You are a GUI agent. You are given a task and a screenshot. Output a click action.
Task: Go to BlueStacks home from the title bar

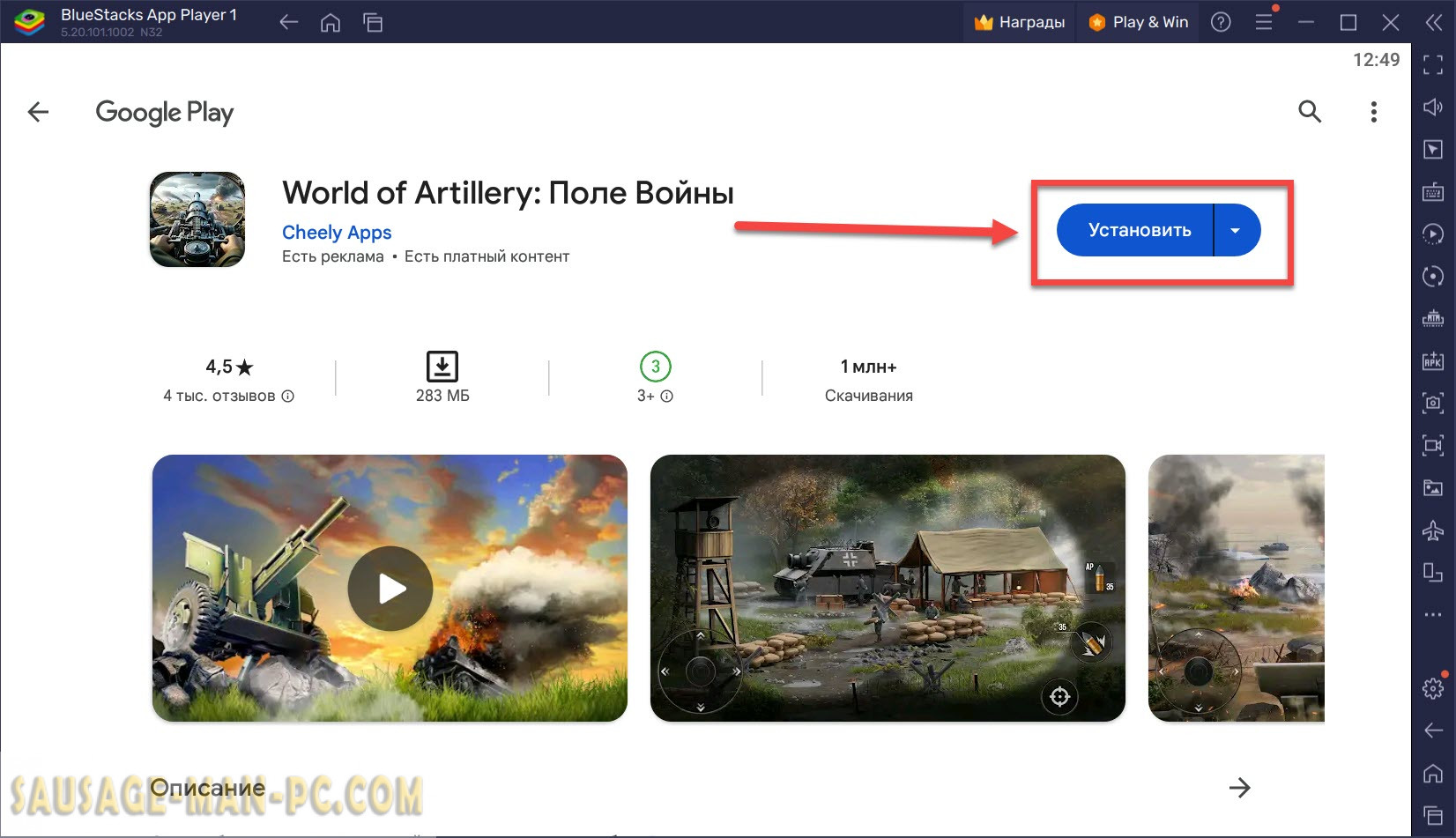tap(331, 22)
